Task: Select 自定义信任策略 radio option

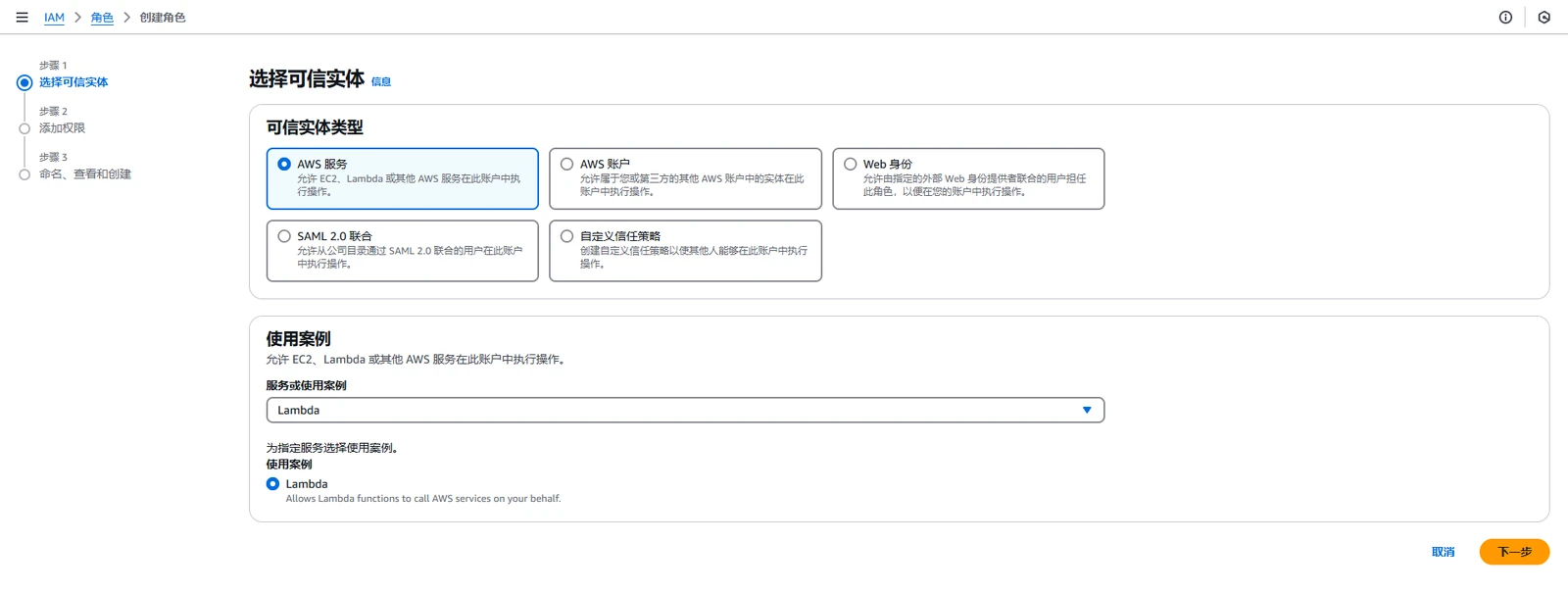Action: click(566, 236)
